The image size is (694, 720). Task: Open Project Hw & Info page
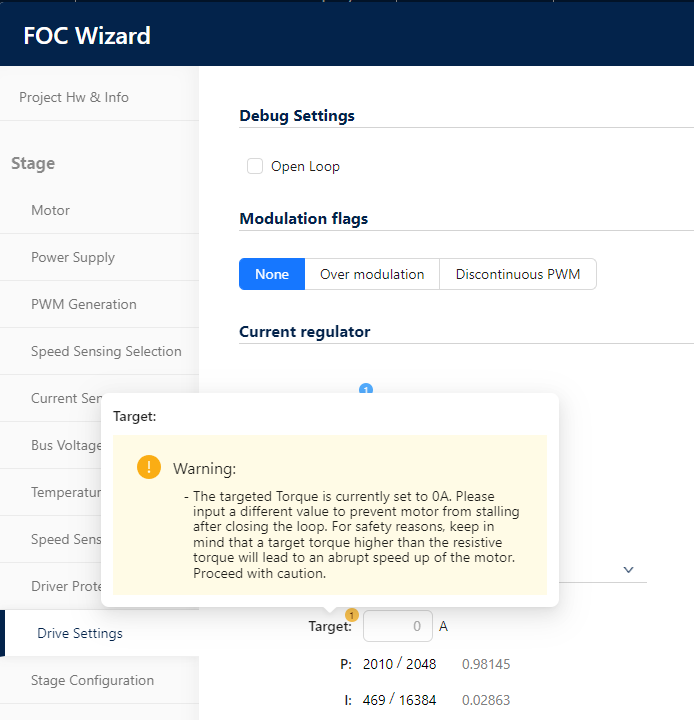[x=74, y=97]
